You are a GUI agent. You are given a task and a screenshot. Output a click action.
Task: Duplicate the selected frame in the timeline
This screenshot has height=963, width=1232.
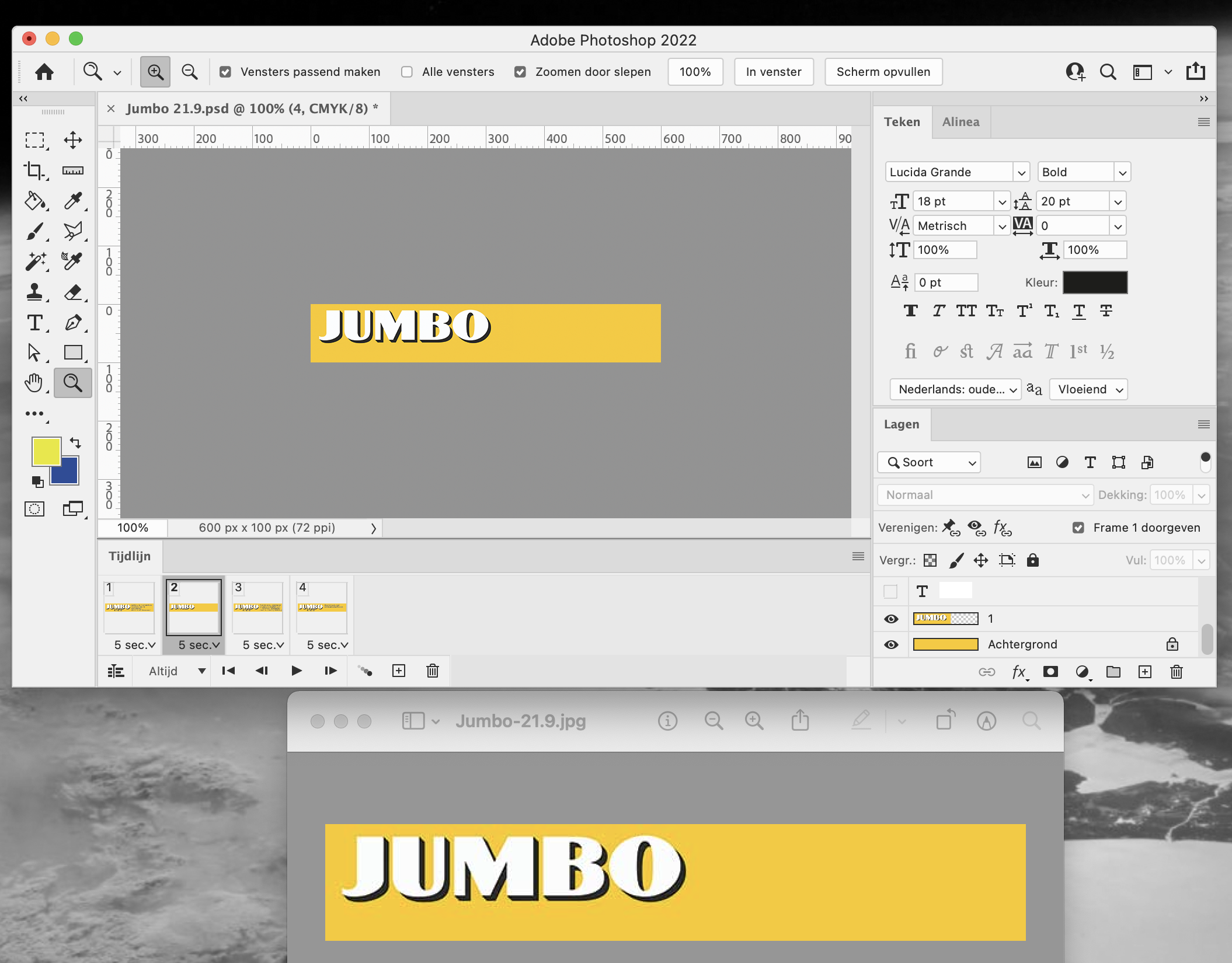click(x=399, y=671)
